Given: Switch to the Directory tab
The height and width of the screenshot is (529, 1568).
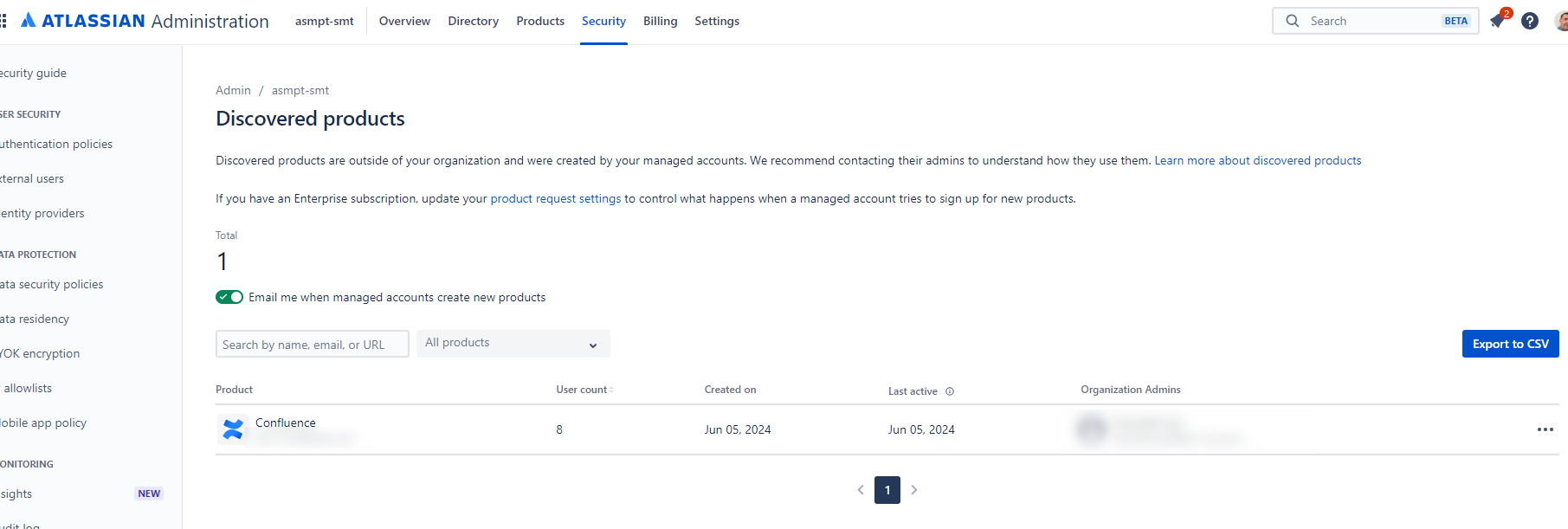Looking at the screenshot, I should coord(473,21).
